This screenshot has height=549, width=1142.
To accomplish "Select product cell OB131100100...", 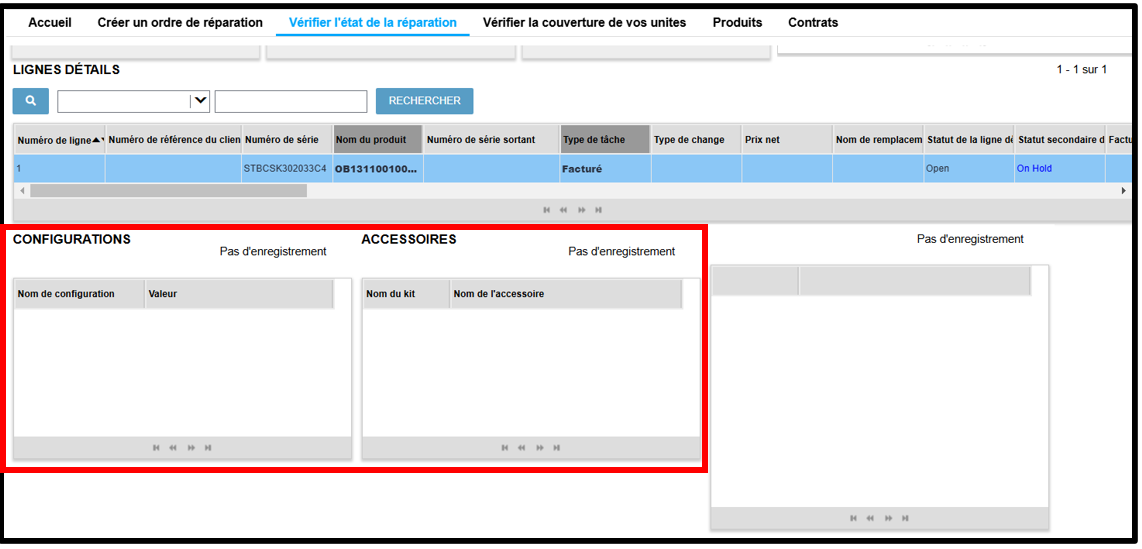I will click(377, 168).
